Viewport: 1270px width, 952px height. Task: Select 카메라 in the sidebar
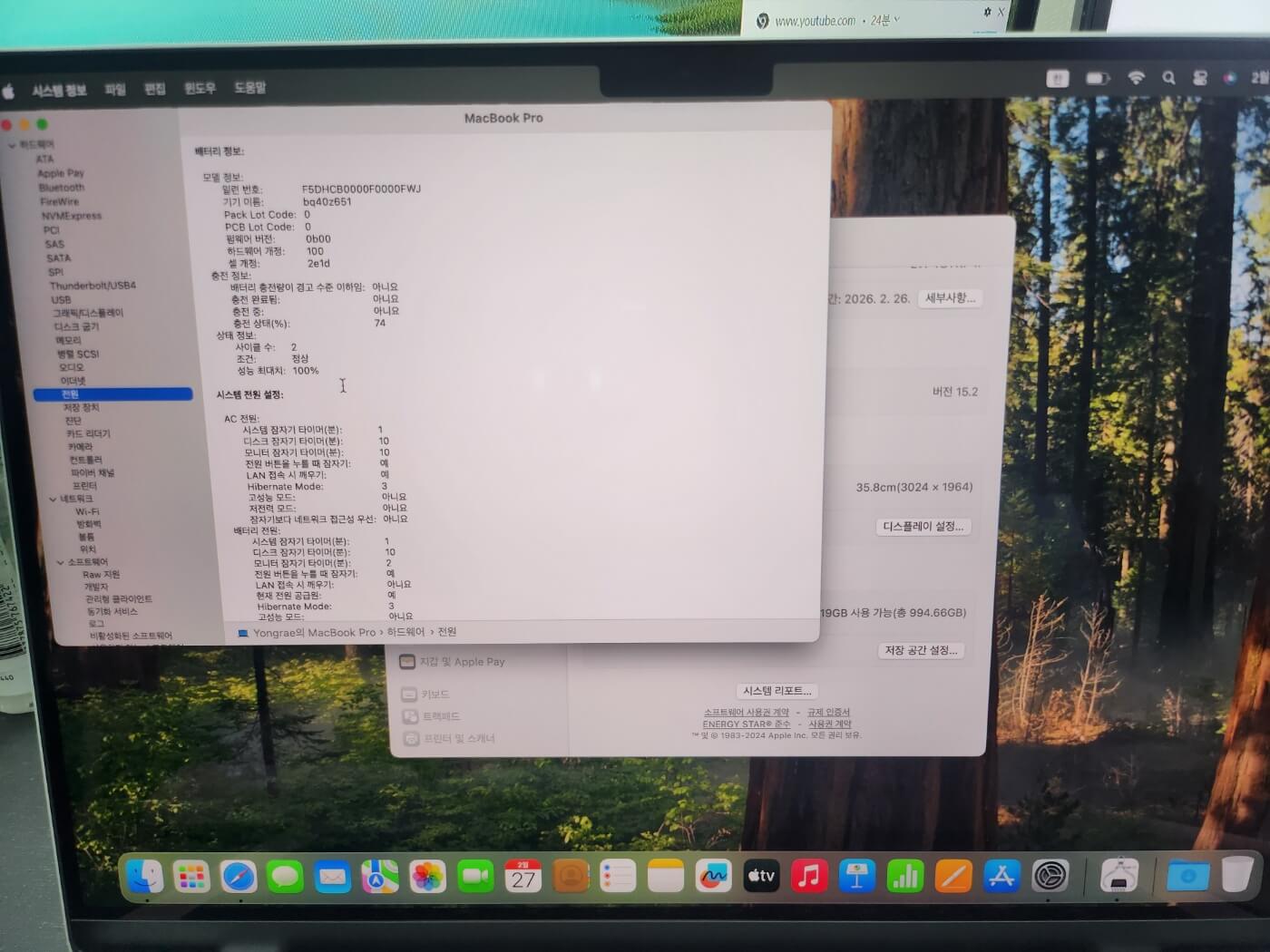[x=80, y=447]
